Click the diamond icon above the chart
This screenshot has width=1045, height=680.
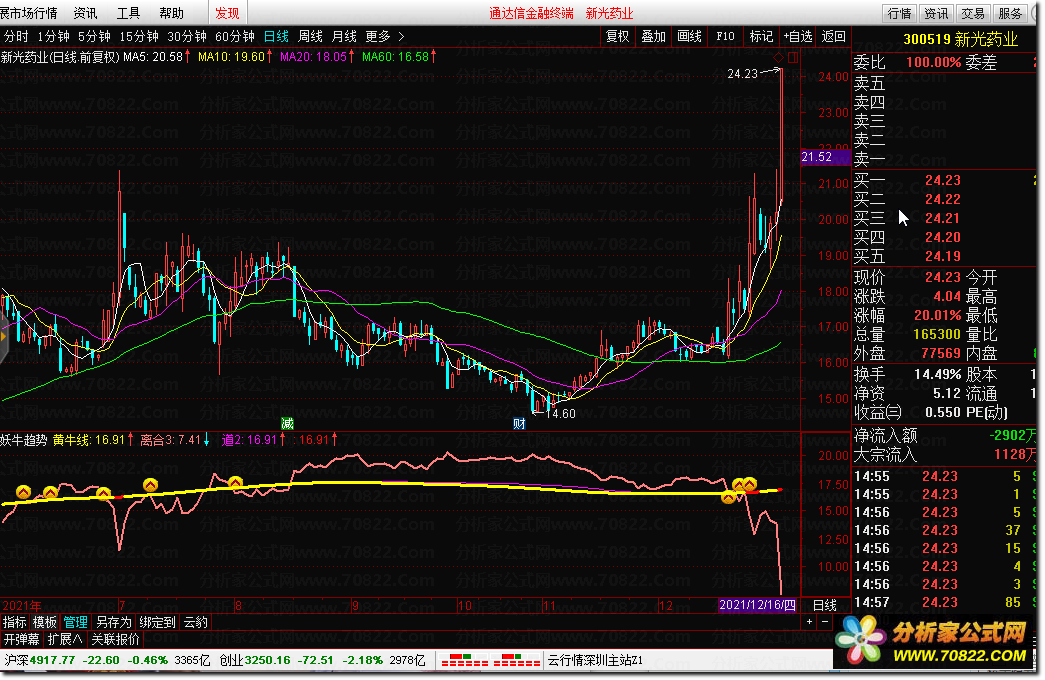tap(778, 57)
